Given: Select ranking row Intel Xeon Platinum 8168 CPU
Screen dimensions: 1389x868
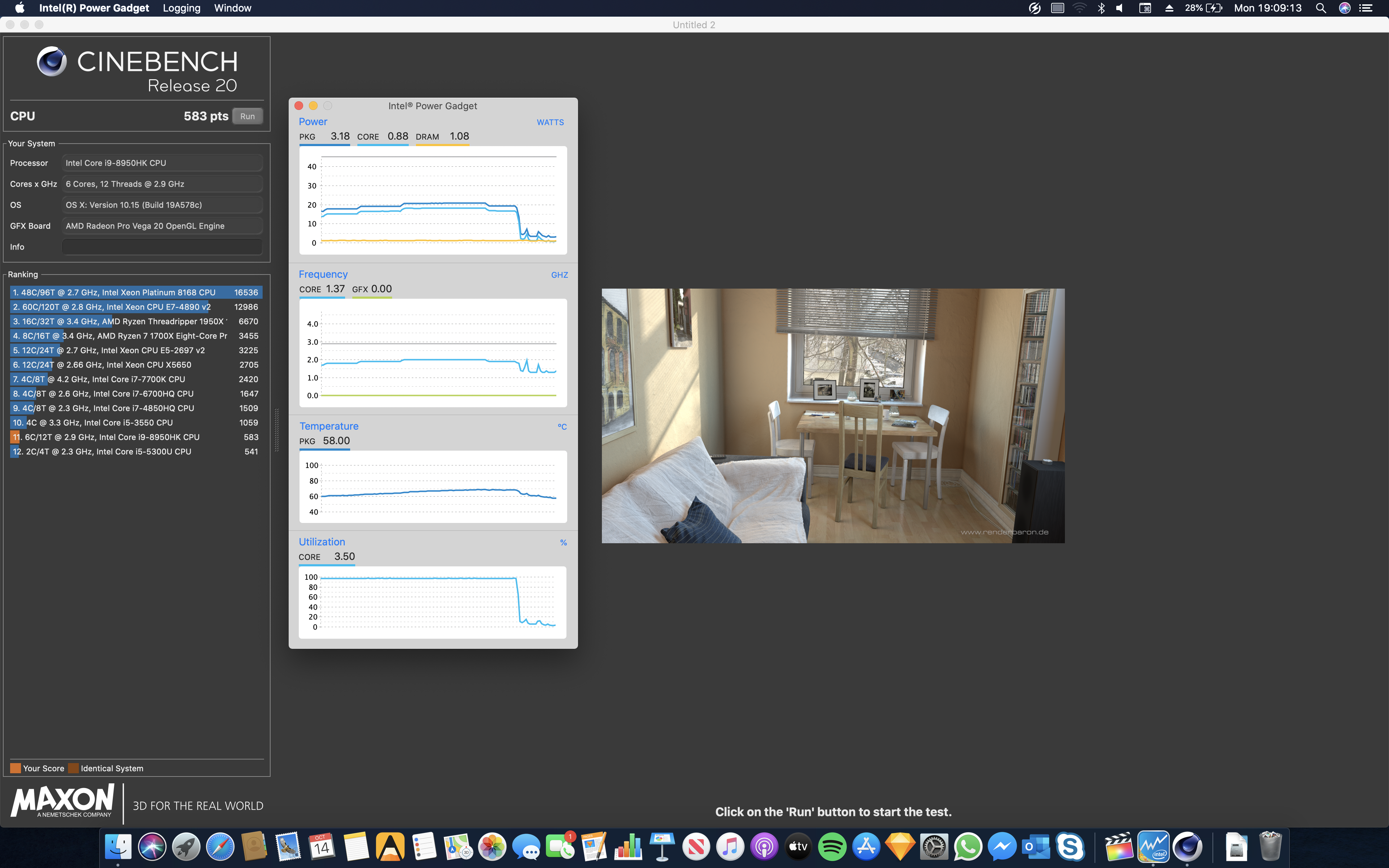Looking at the screenshot, I should (136, 292).
